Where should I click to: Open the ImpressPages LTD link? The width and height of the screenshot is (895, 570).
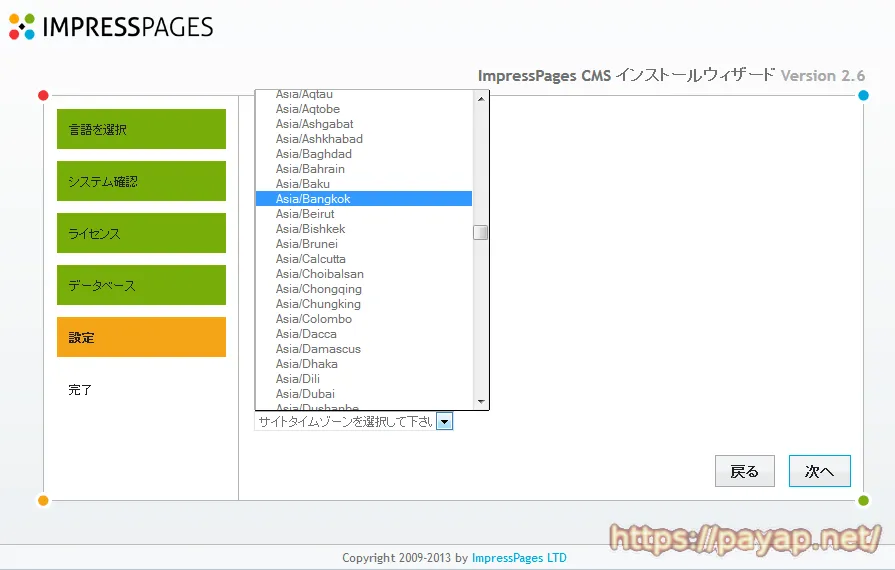pos(519,557)
